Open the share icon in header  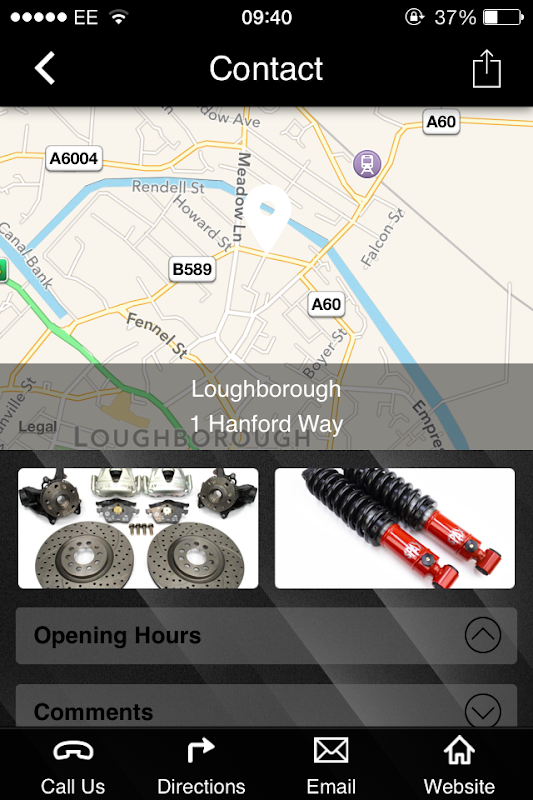[487, 68]
